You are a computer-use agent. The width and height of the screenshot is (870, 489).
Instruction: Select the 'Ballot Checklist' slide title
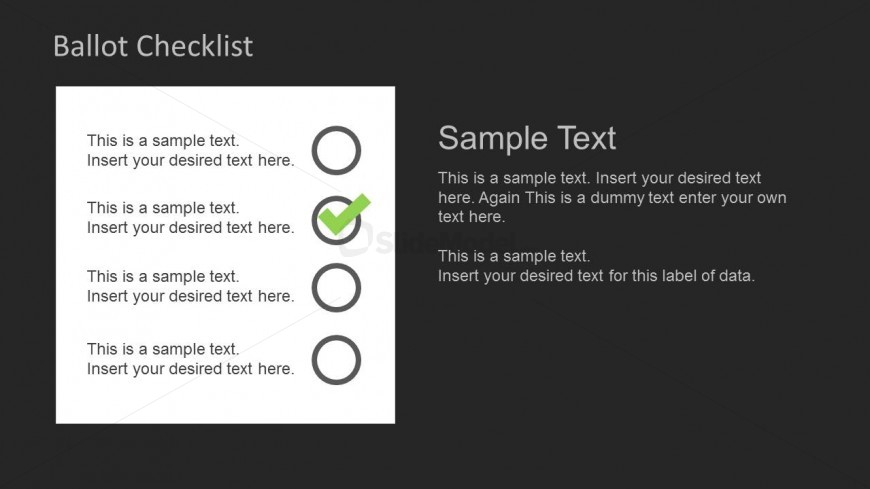coord(153,46)
